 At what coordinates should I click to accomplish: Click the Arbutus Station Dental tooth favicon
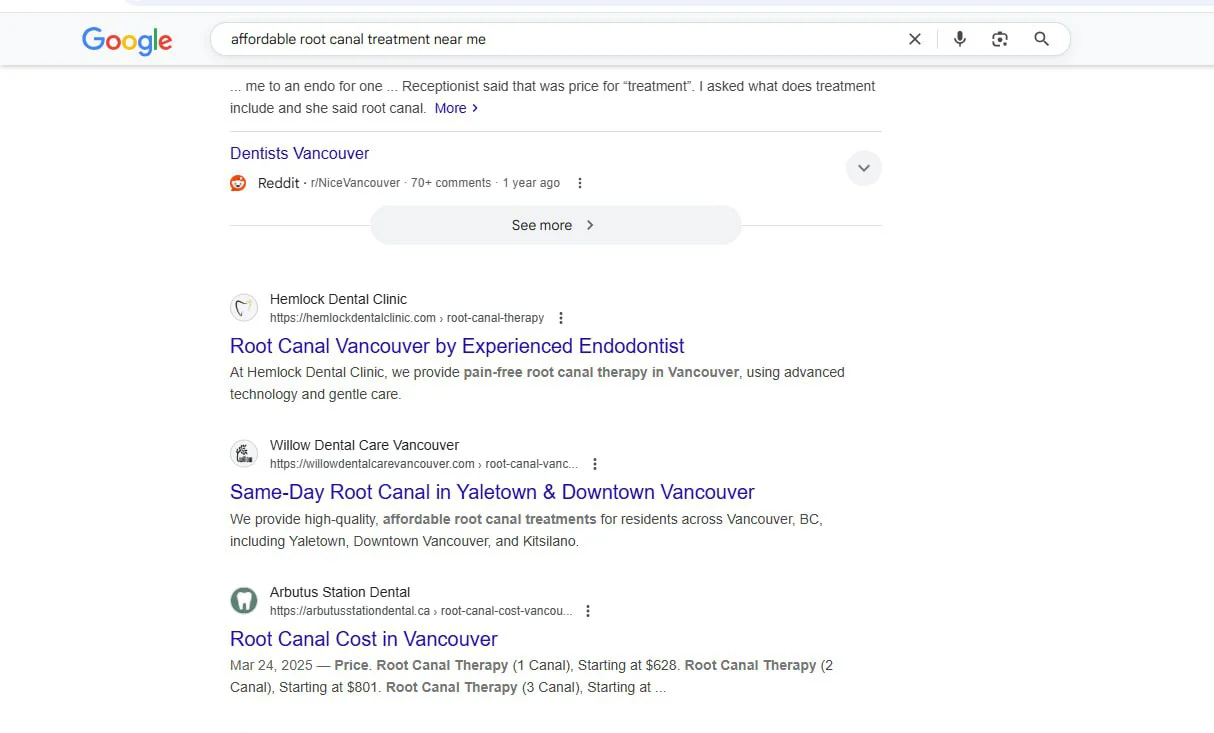(x=244, y=600)
